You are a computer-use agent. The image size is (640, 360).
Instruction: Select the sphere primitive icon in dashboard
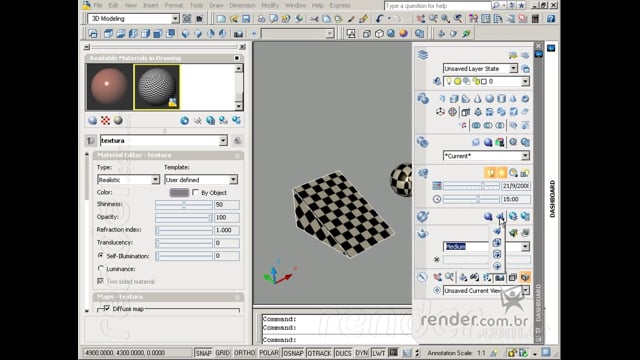489,98
